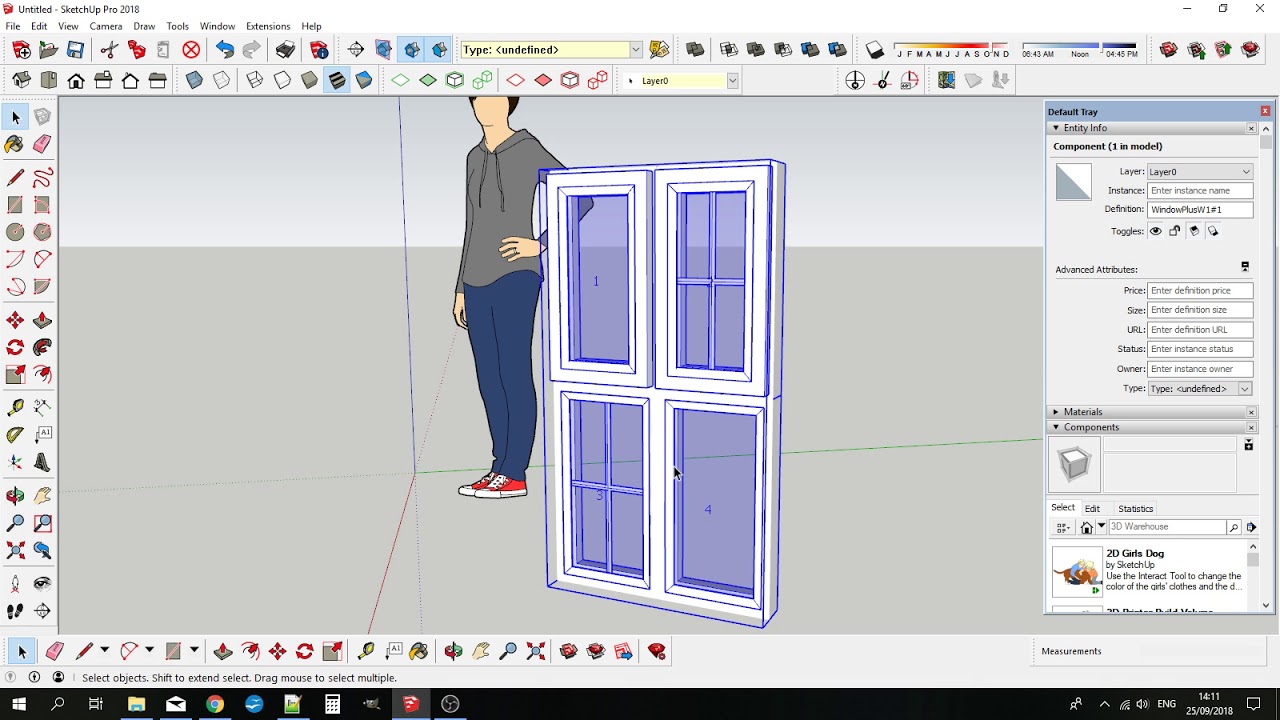Select the Dimension tool in left toolbar
Image resolution: width=1280 pixels, height=720 pixels.
click(x=42, y=408)
